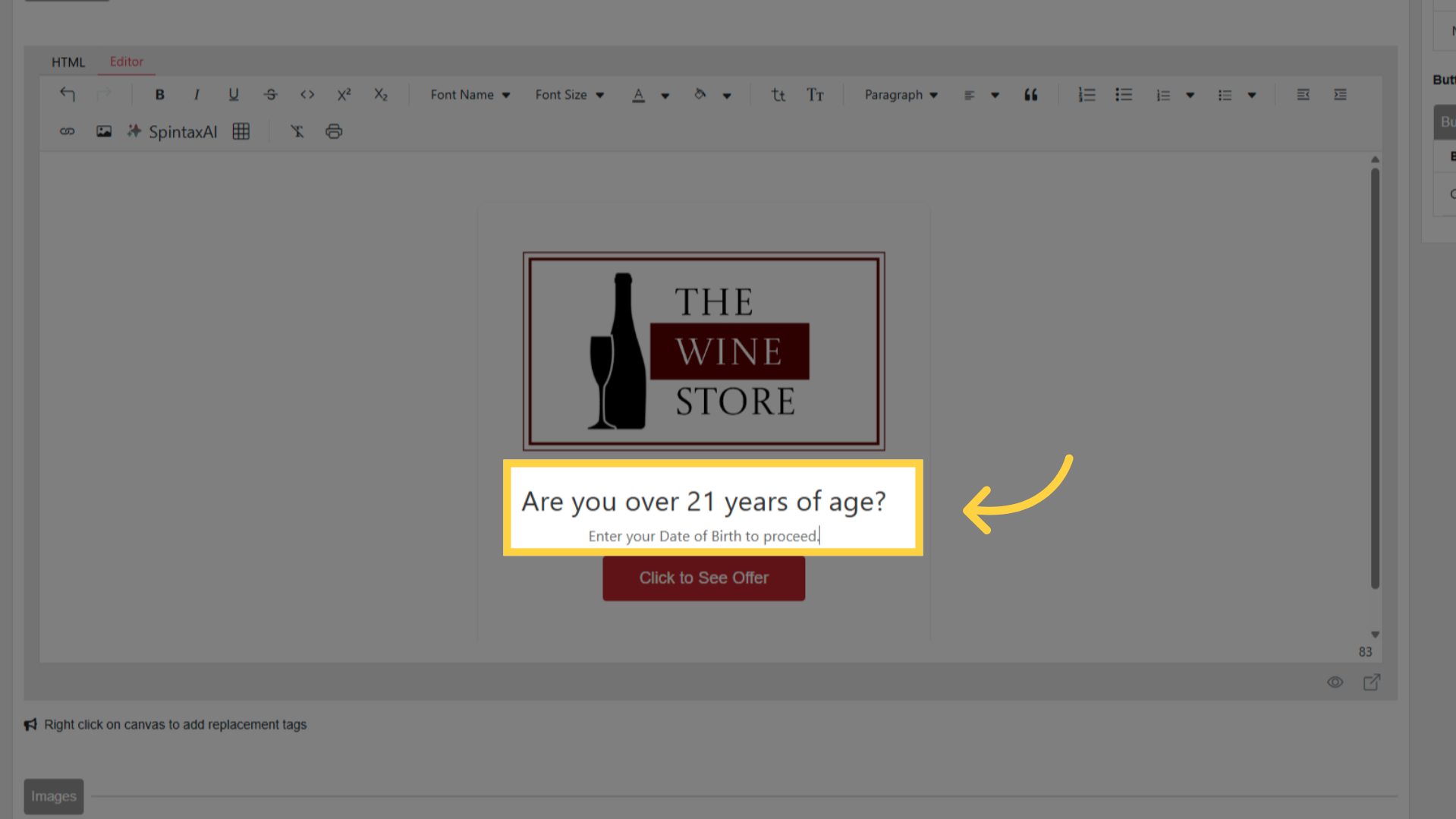
Task: Click the inline code brackets icon
Action: [307, 95]
